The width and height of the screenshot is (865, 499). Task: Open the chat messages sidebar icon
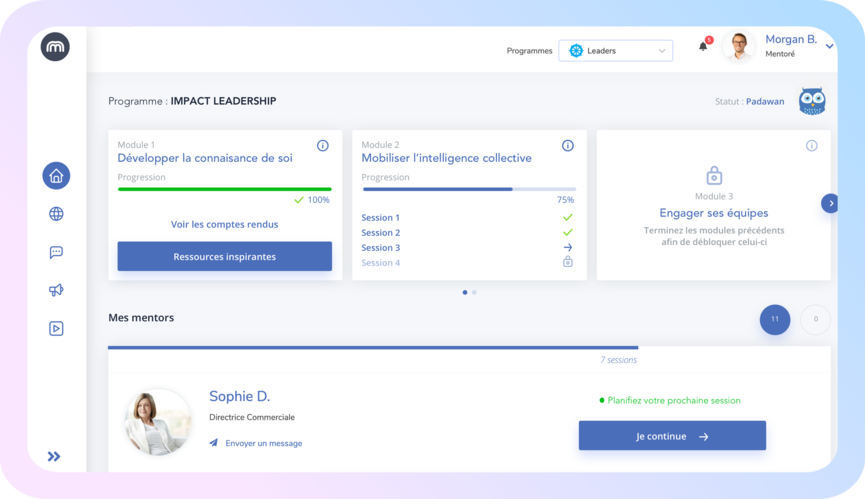[56, 252]
